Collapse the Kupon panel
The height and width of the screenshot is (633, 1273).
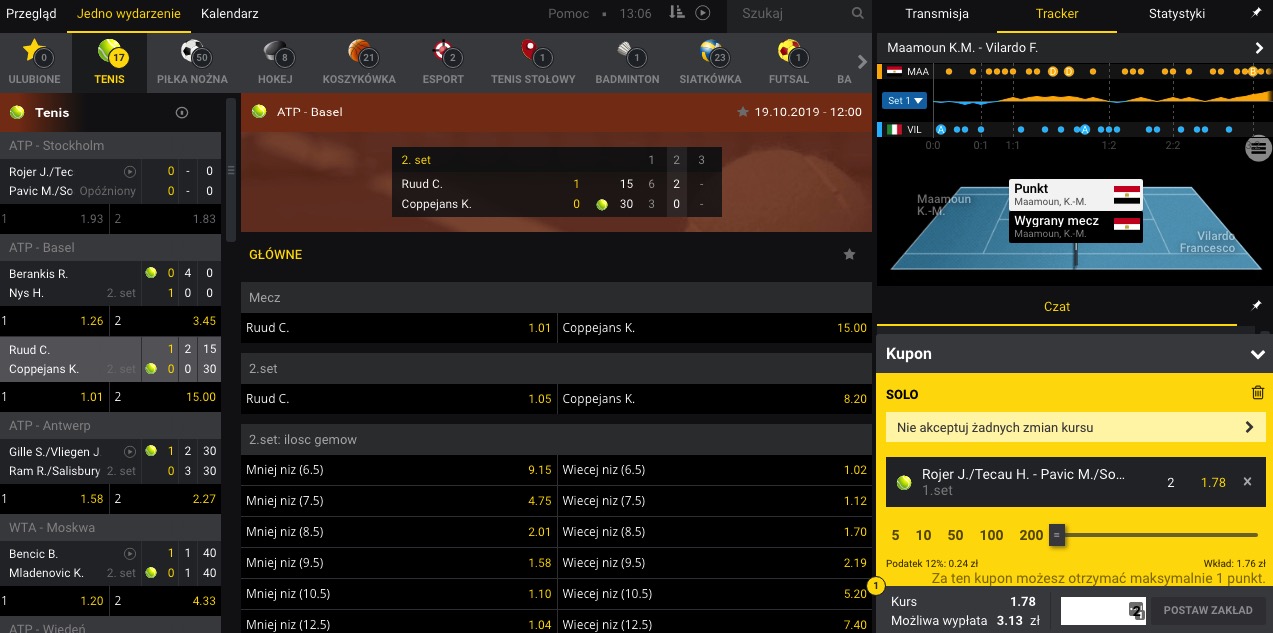click(1257, 354)
